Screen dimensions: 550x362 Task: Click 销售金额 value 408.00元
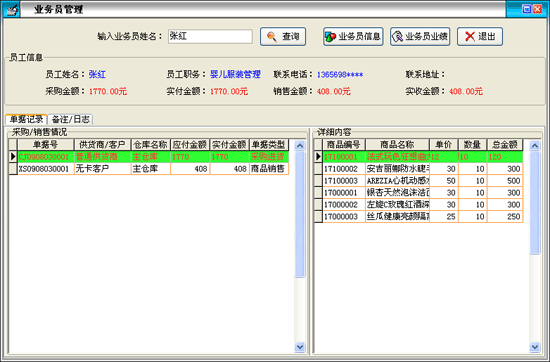click(334, 92)
